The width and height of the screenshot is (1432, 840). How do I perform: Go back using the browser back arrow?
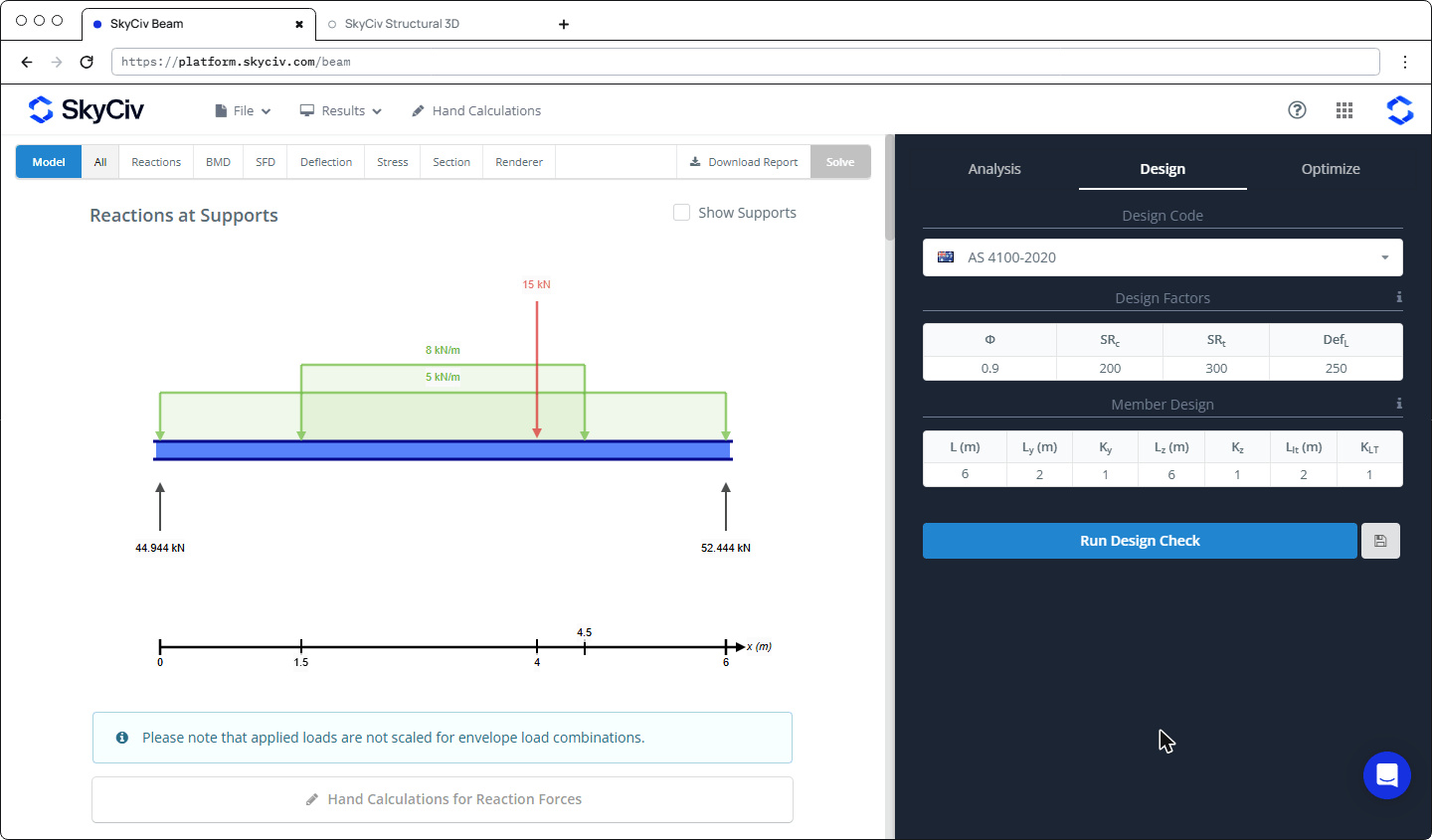[x=27, y=62]
